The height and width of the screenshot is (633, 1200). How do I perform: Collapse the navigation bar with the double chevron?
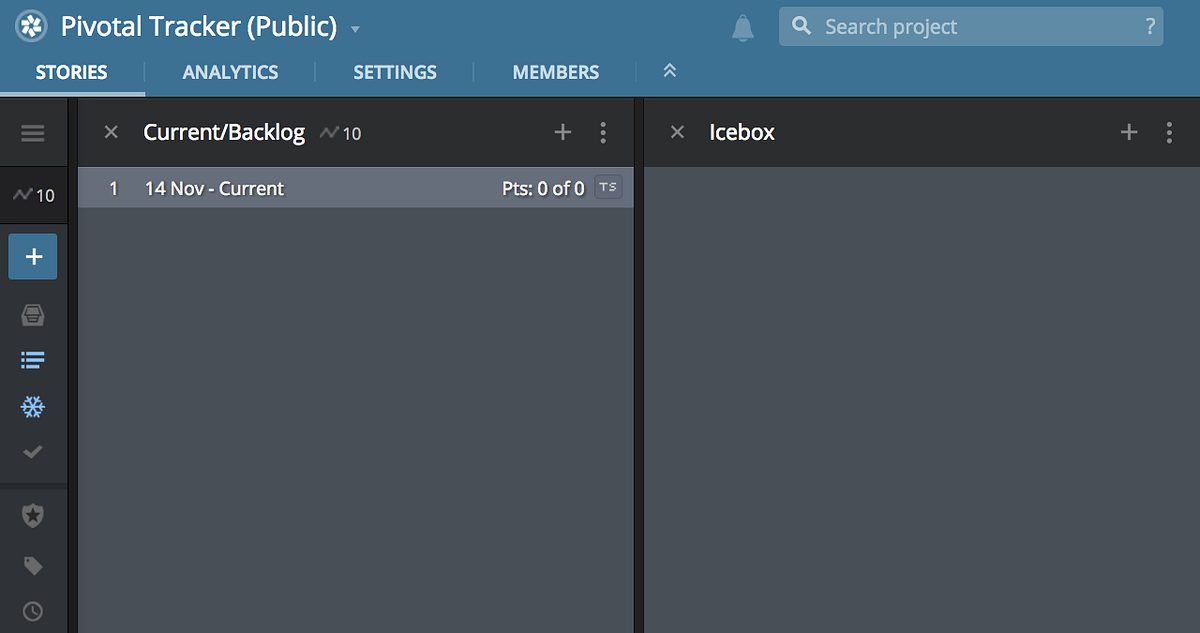click(x=669, y=71)
